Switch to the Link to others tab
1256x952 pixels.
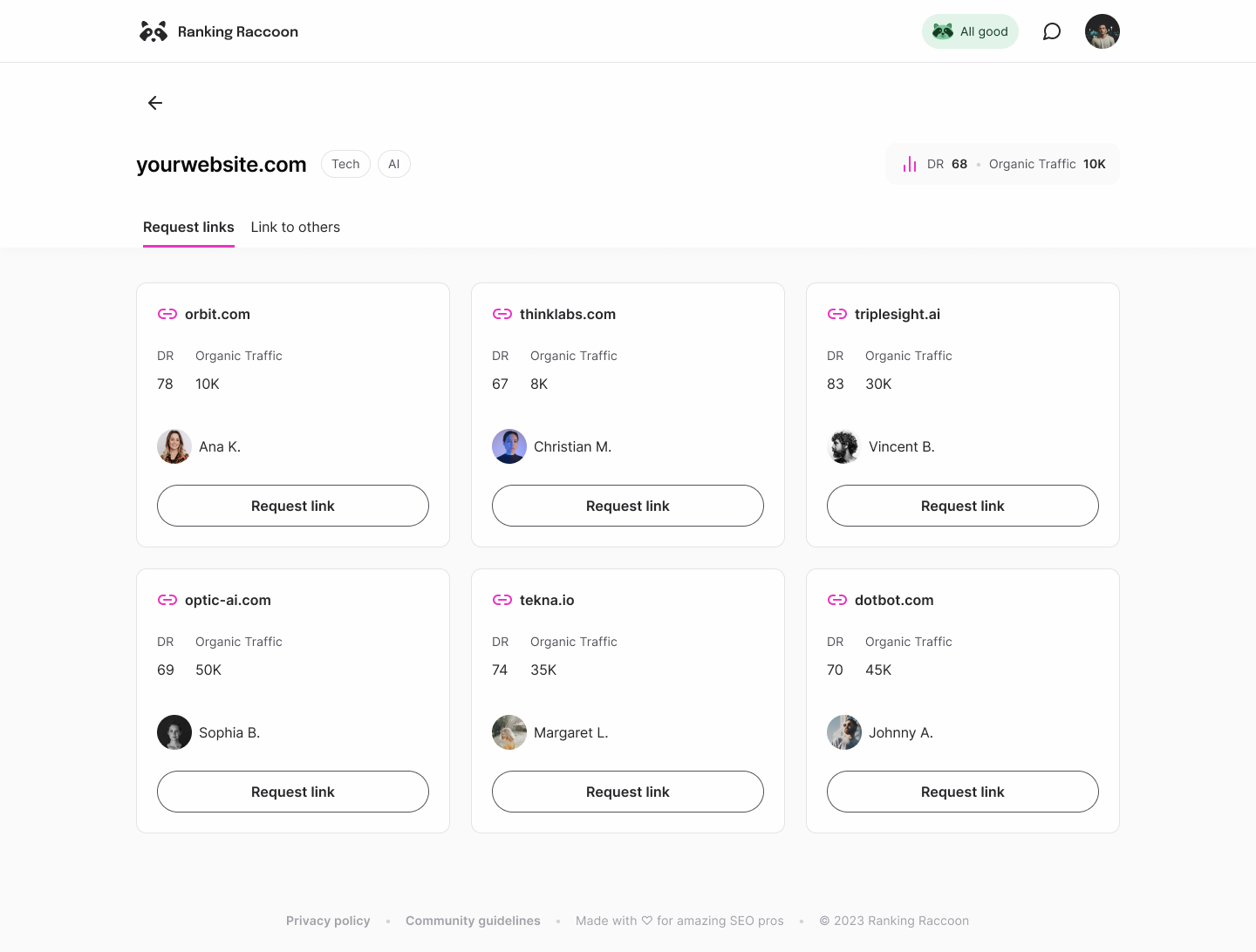click(x=296, y=227)
